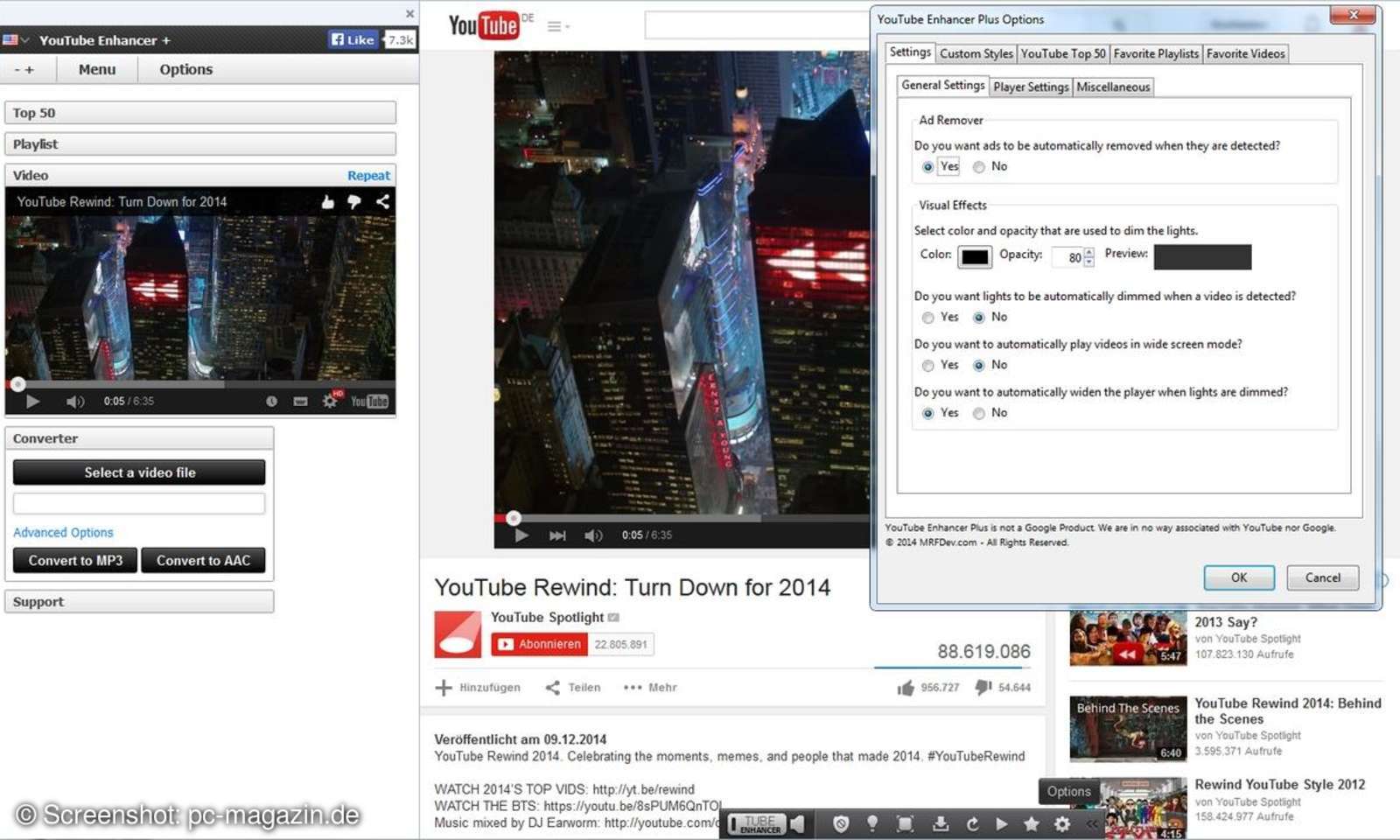Select Yes for auto-widening player when lights dim
This screenshot has width=1400, height=840.
pyautogui.click(x=928, y=412)
